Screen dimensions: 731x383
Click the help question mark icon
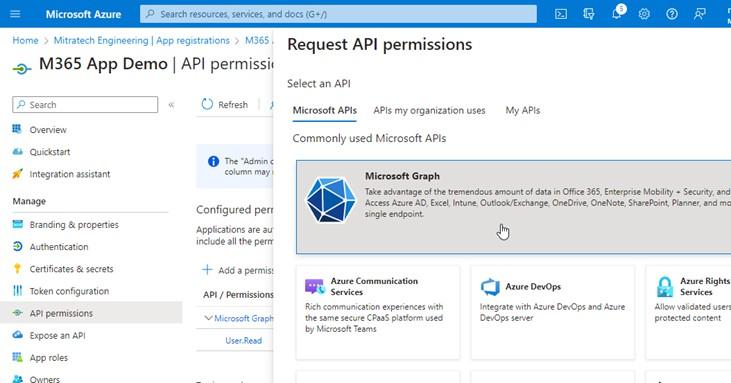pyautogui.click(x=672, y=14)
